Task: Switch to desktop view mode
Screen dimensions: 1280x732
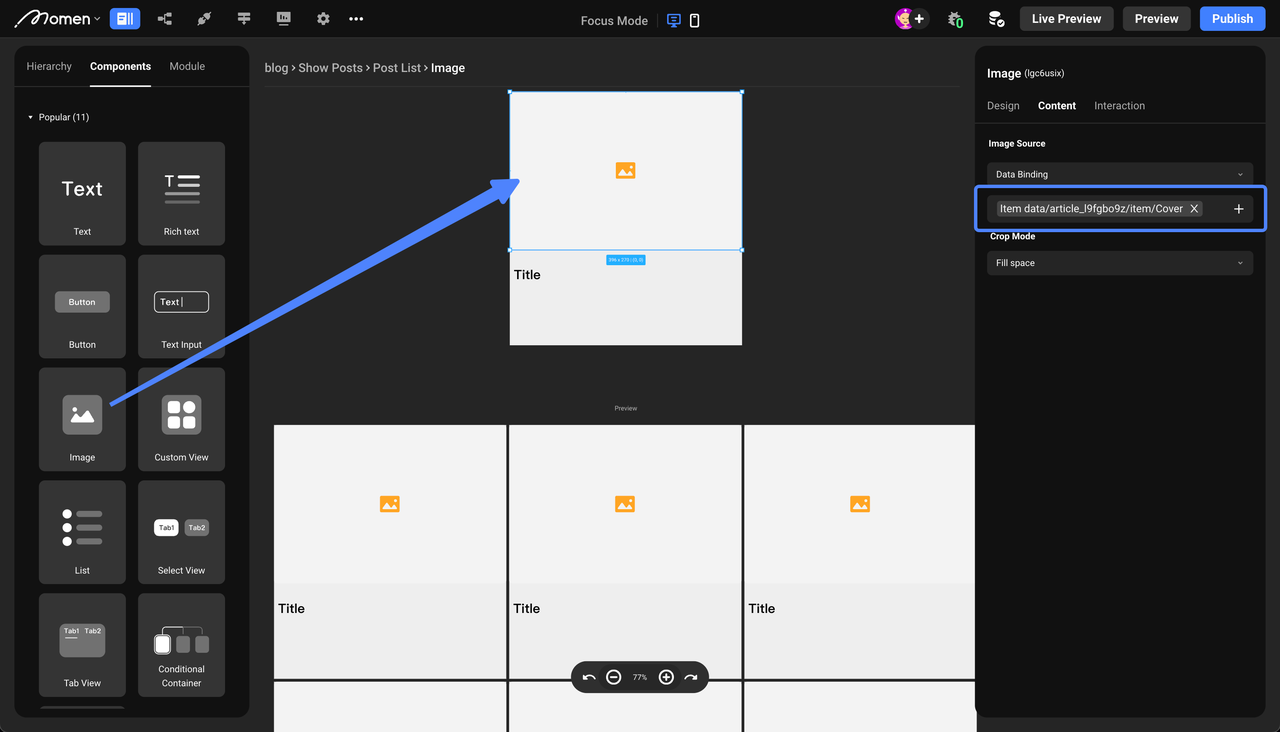Action: click(674, 20)
